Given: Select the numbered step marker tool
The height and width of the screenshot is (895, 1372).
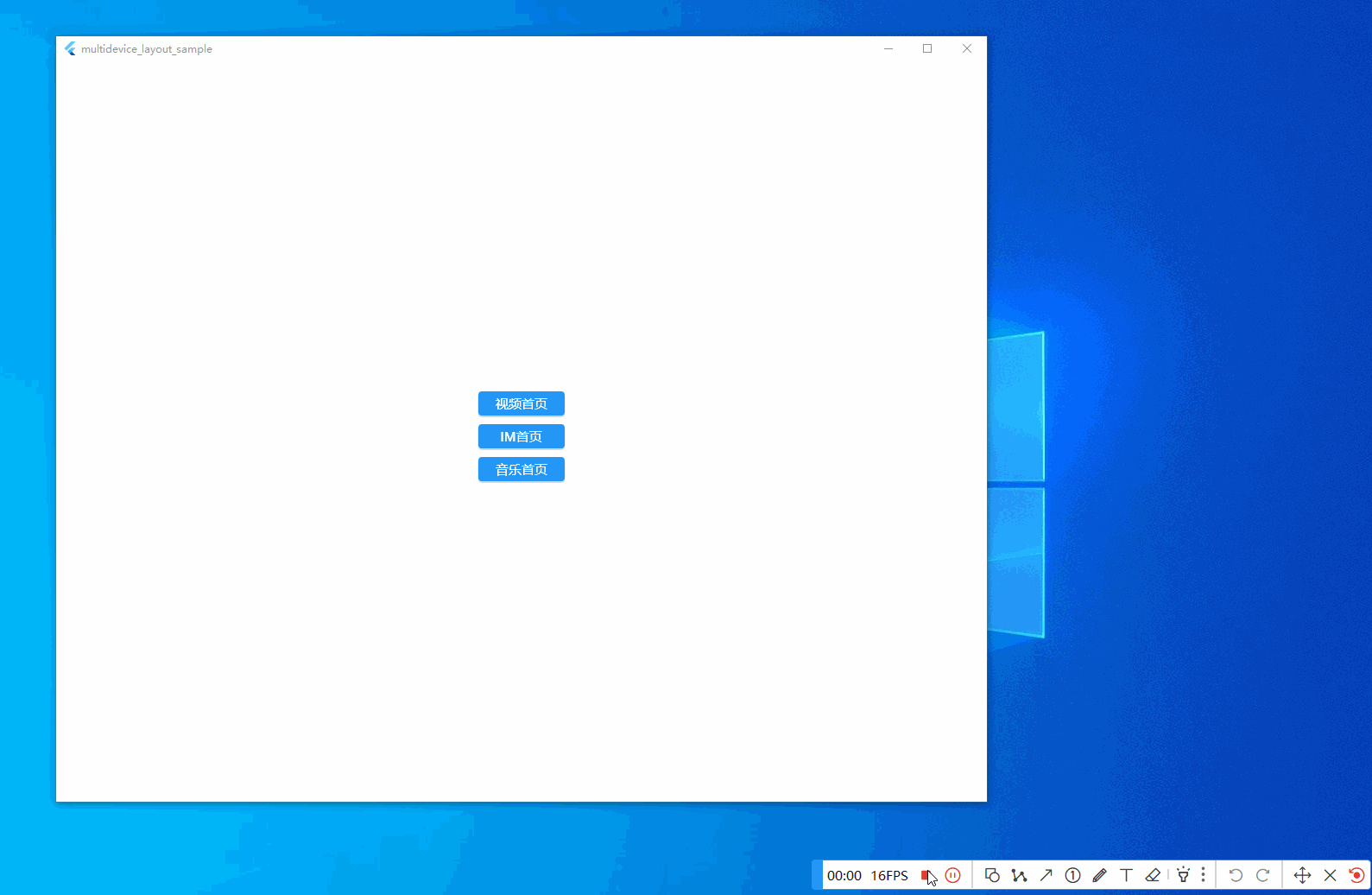Looking at the screenshot, I should (1072, 875).
